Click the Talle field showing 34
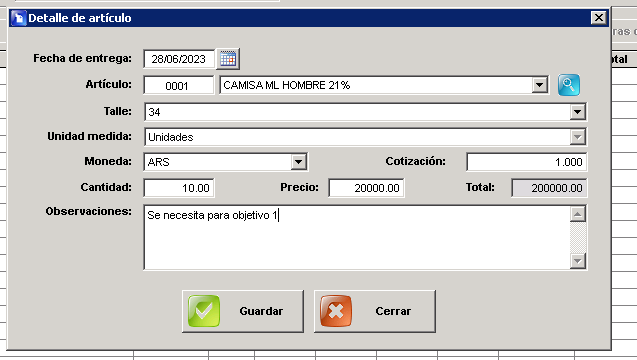Viewport: 637px width, 360px height. point(365,112)
